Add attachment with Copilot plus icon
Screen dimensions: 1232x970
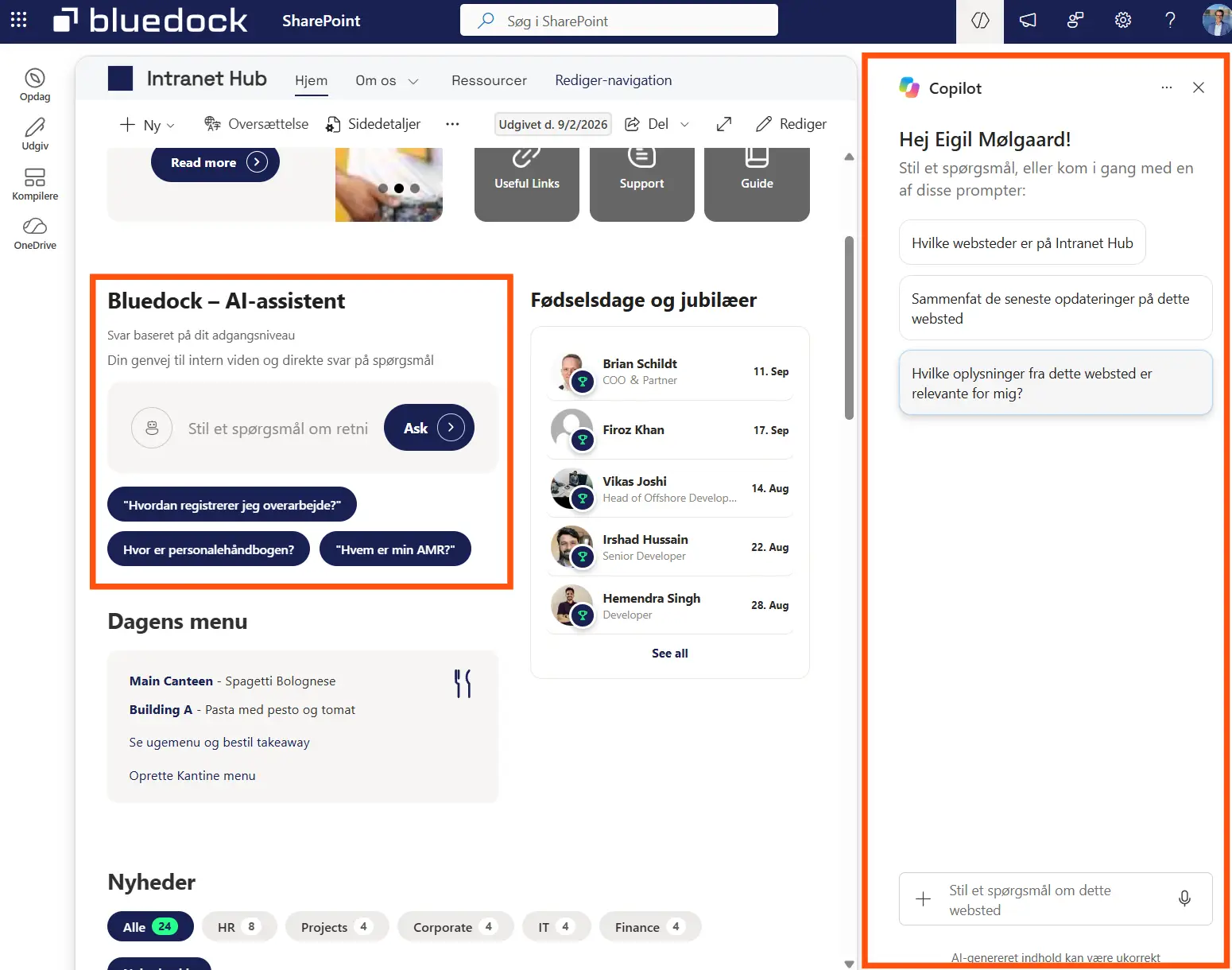click(923, 899)
